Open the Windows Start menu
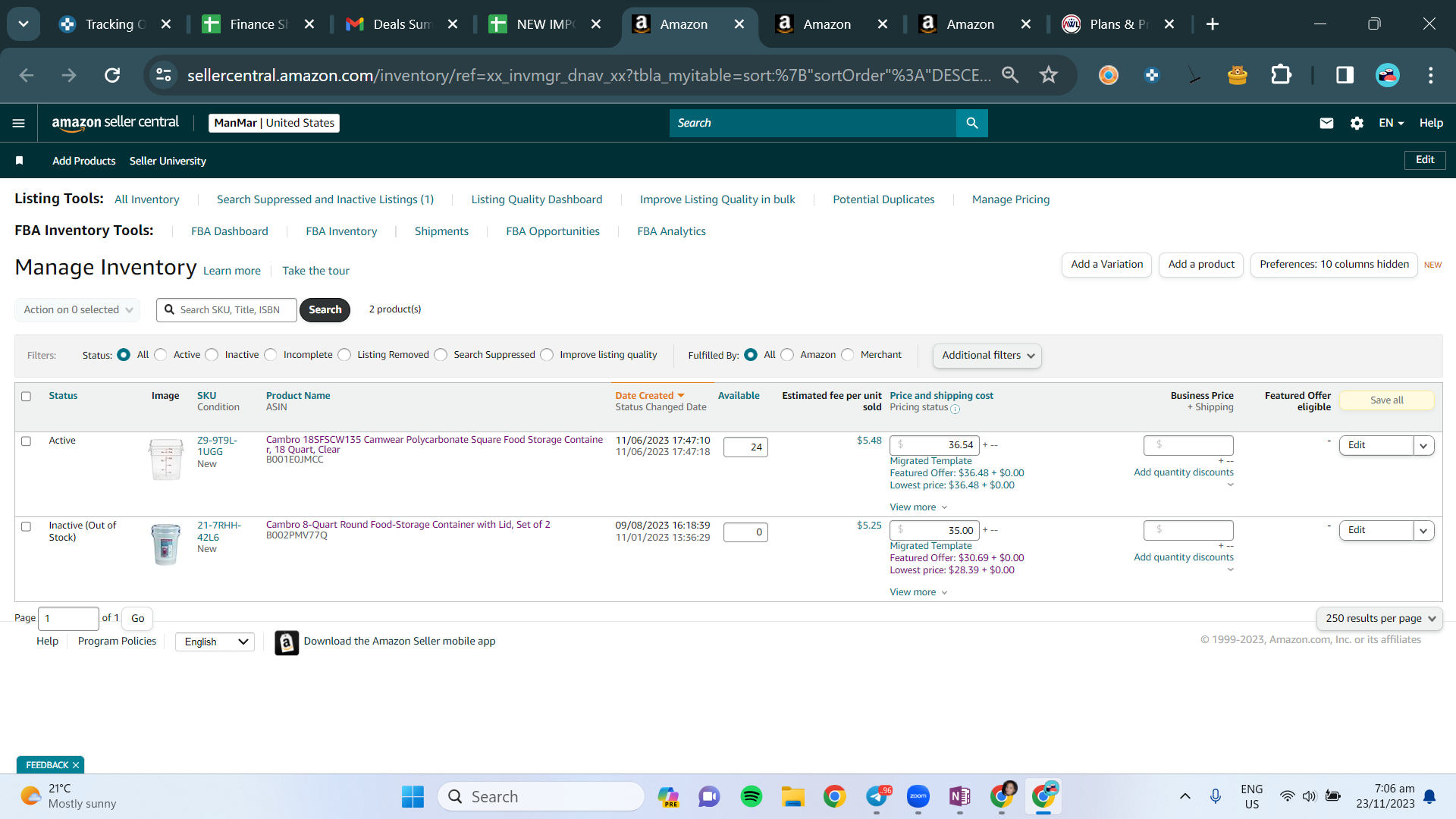The width and height of the screenshot is (1456, 819). 413,797
